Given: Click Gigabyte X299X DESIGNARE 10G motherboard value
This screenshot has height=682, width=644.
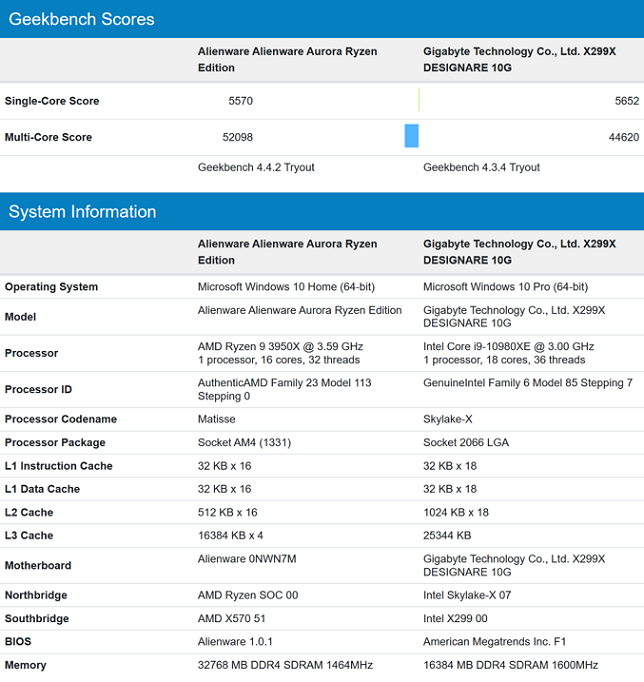Looking at the screenshot, I should click(514, 565).
